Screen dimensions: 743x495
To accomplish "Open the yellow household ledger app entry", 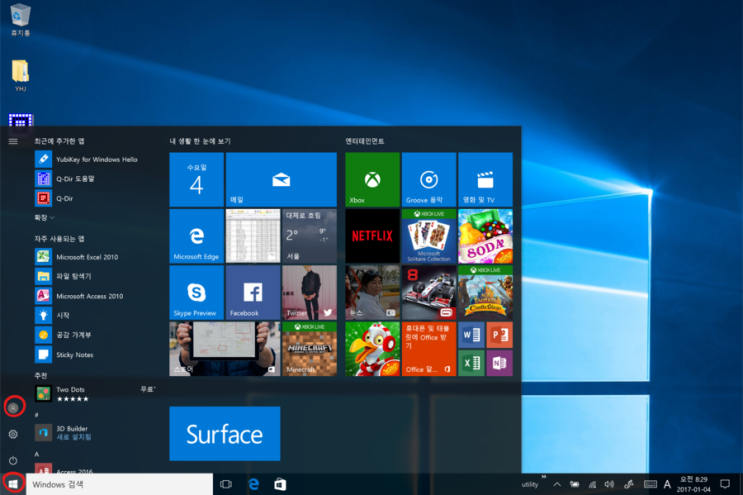I will (x=95, y=335).
